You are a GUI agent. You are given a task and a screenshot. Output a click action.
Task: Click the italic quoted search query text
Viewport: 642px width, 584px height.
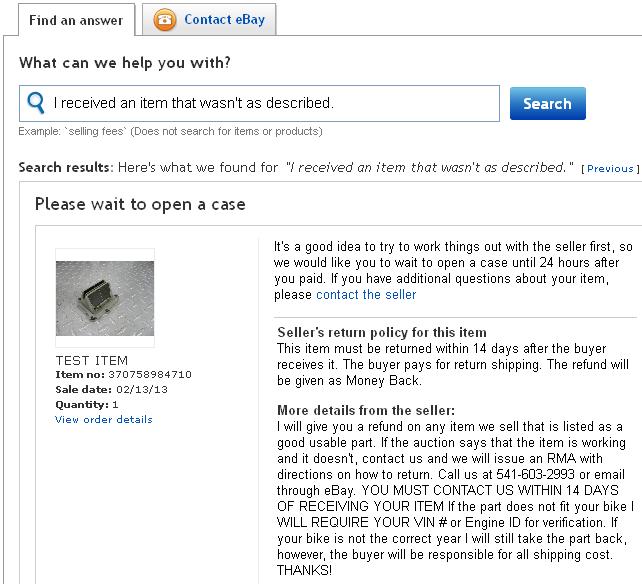430,167
